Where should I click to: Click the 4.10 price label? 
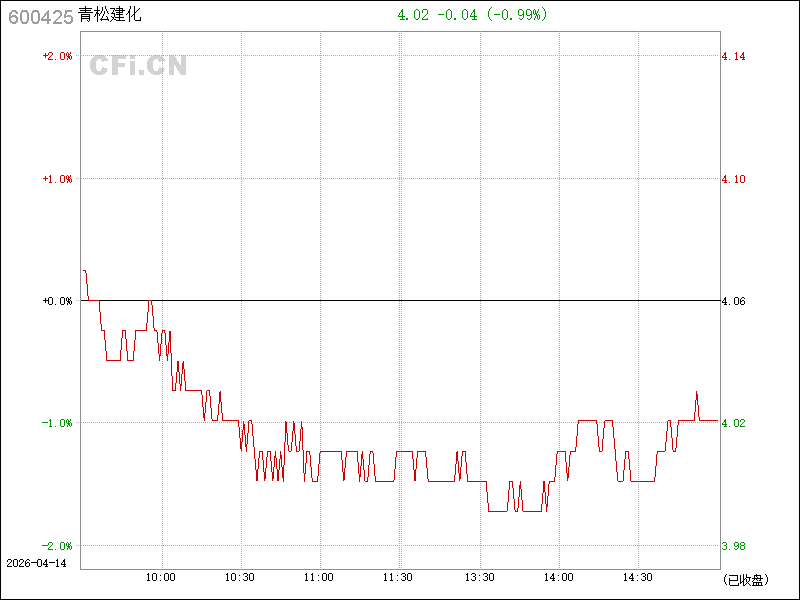click(733, 179)
